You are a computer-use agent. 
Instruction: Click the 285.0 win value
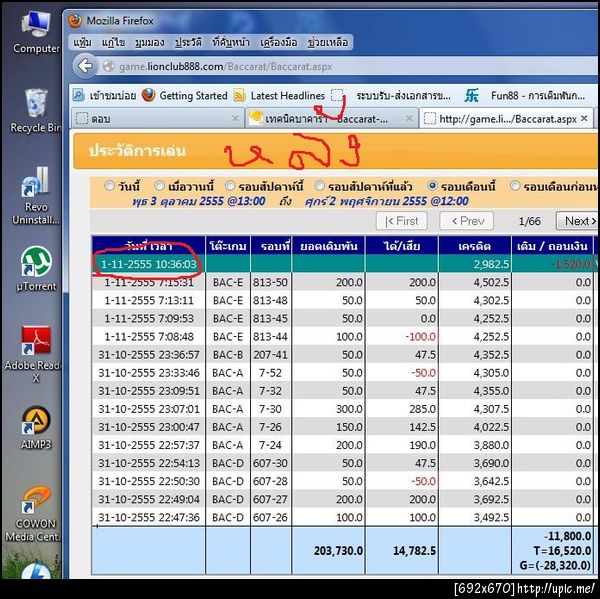click(424, 409)
